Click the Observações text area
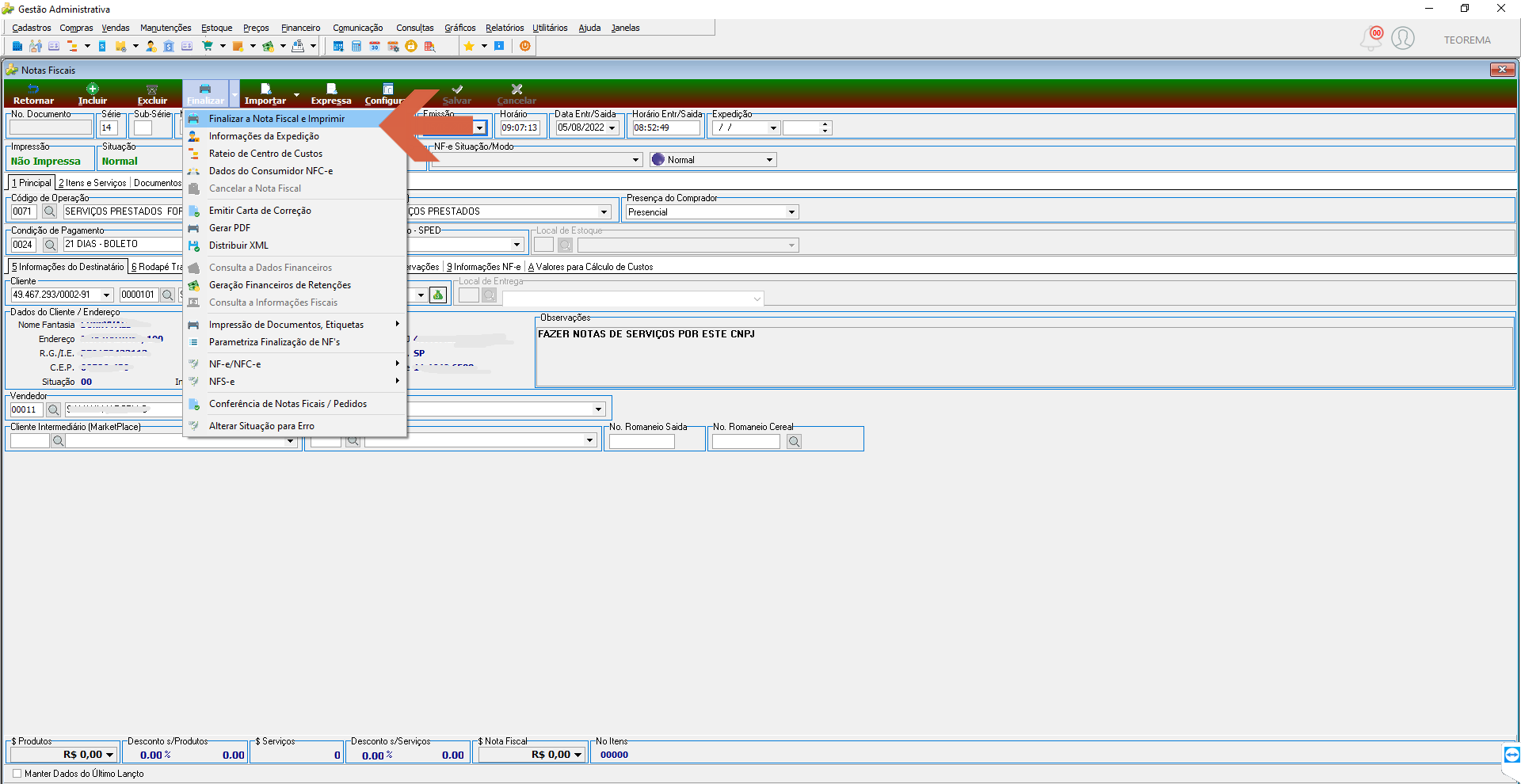Viewport: 1521px width, 784px height. [1024, 356]
